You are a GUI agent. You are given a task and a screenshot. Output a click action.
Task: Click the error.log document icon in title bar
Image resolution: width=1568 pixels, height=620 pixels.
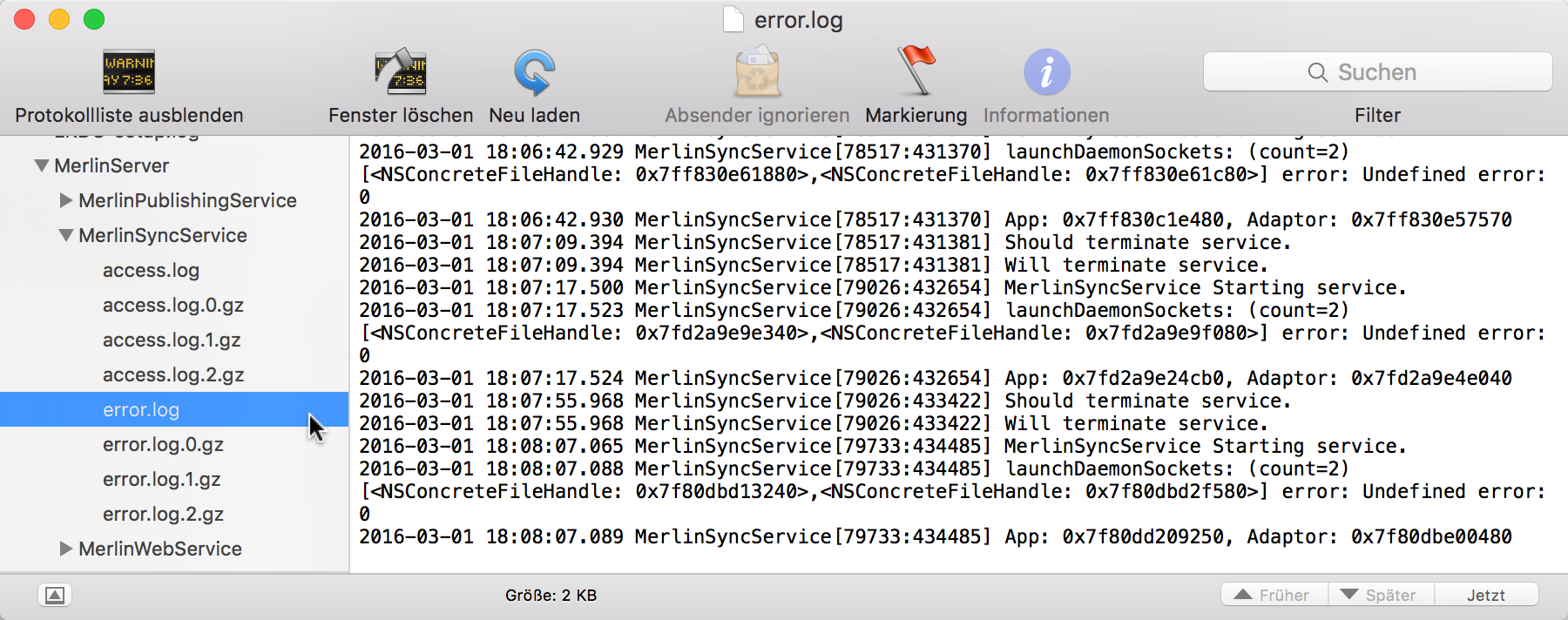click(733, 19)
